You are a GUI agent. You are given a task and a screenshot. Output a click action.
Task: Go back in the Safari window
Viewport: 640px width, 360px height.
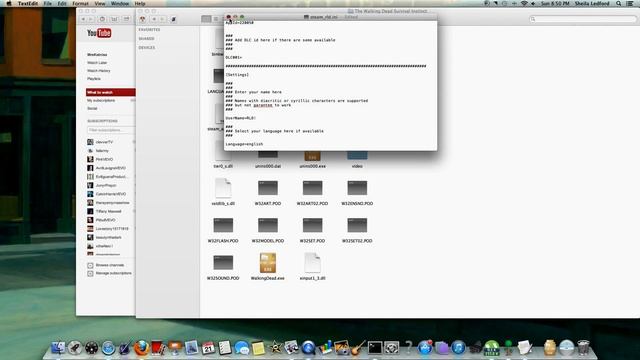coord(83,19)
